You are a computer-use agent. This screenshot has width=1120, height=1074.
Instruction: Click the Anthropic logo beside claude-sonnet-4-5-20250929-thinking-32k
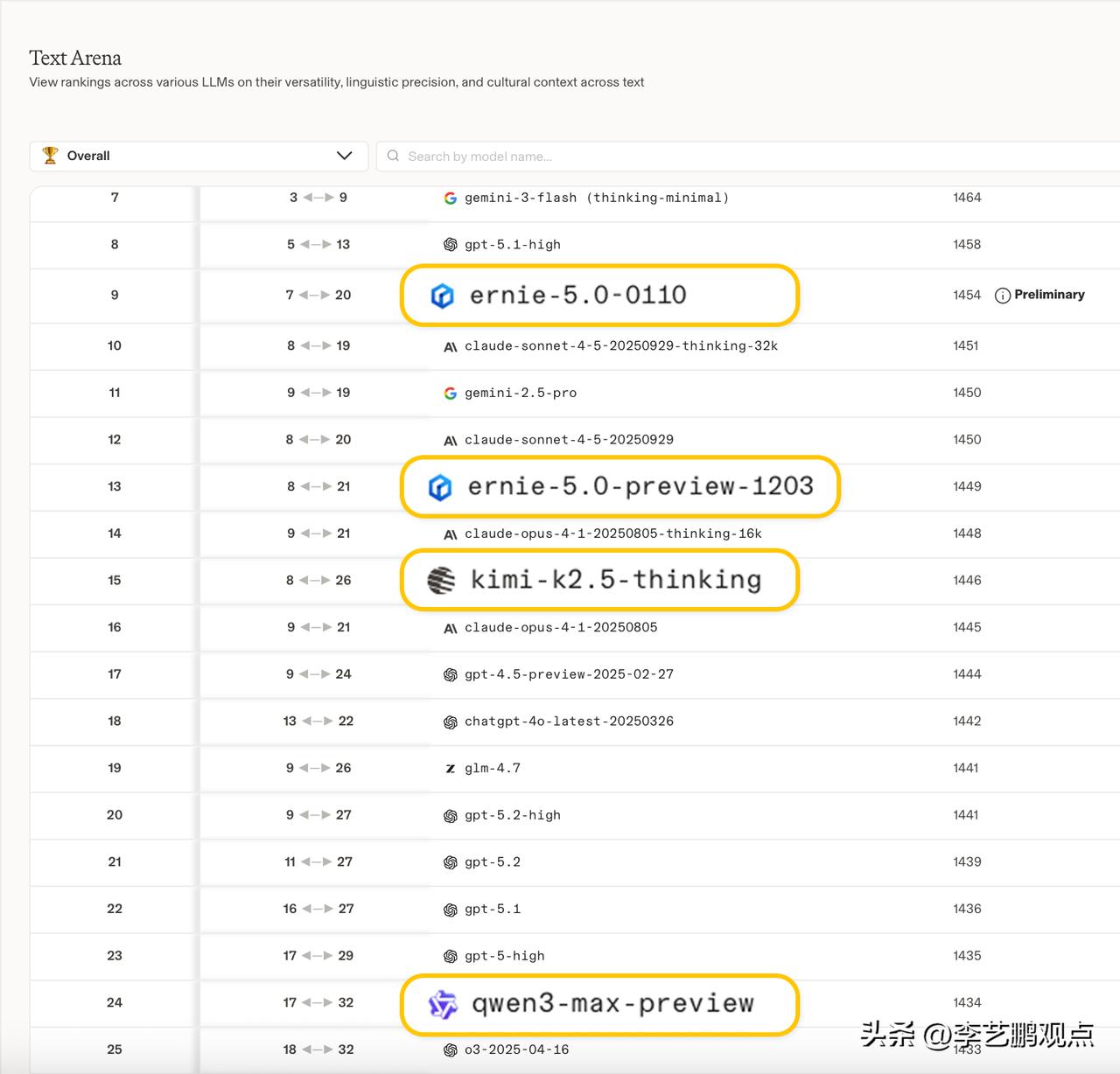coord(450,346)
